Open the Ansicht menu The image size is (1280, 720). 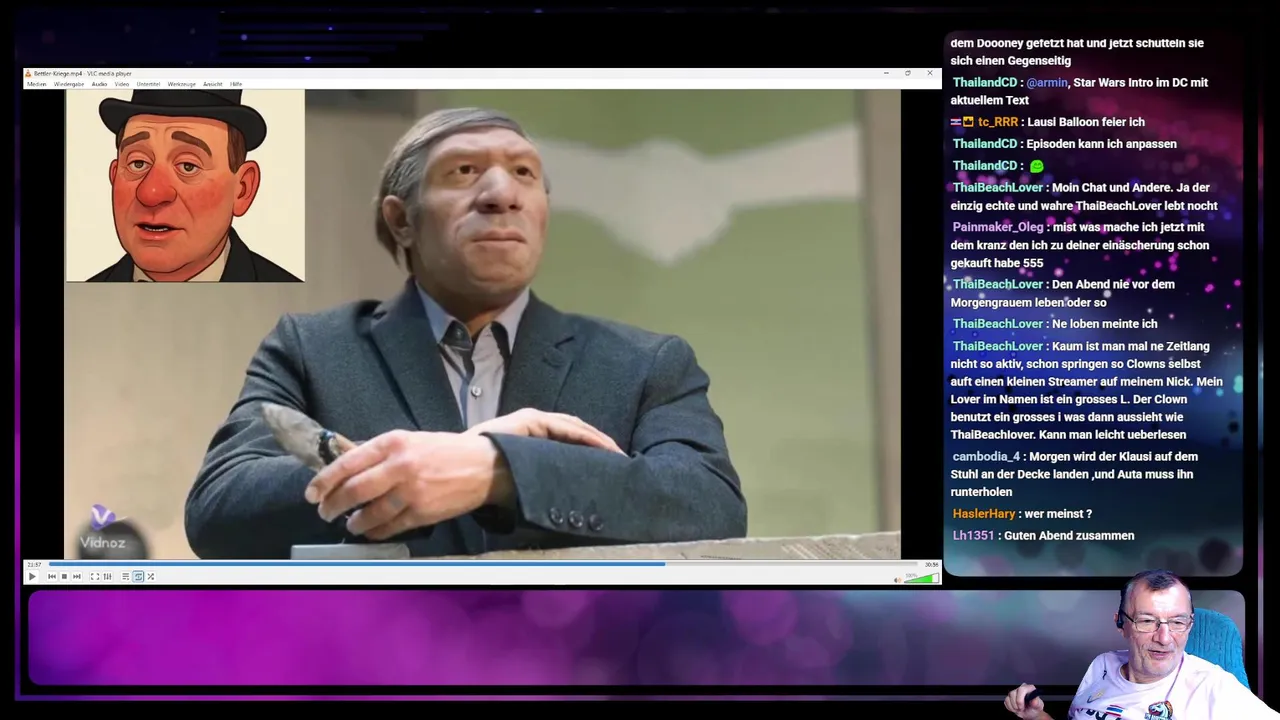tap(213, 84)
